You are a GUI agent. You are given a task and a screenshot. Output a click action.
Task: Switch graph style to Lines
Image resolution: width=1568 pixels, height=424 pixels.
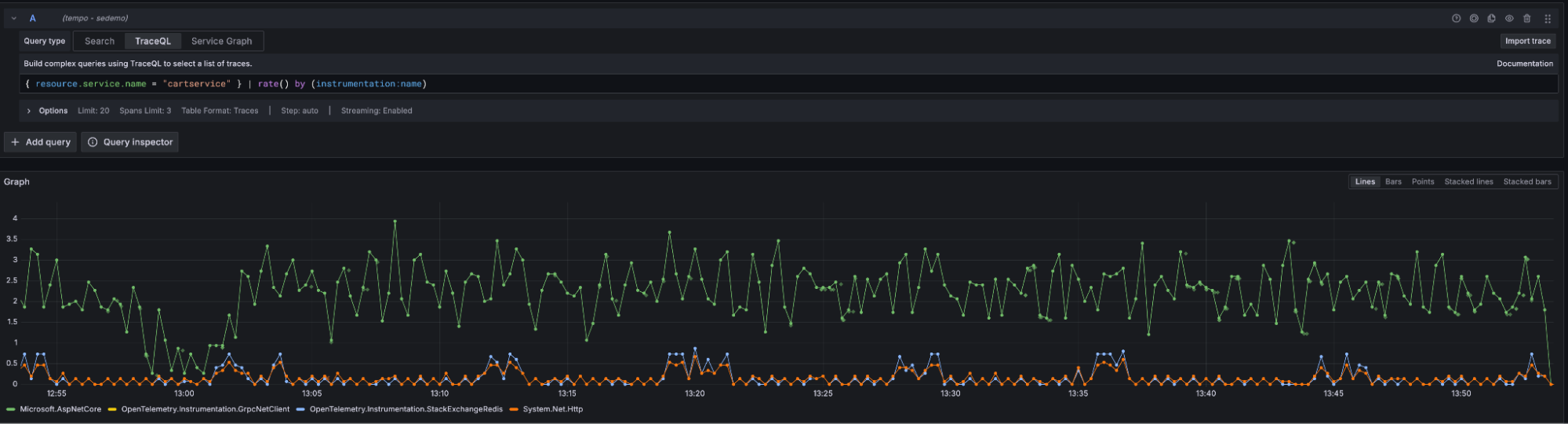tap(1365, 181)
